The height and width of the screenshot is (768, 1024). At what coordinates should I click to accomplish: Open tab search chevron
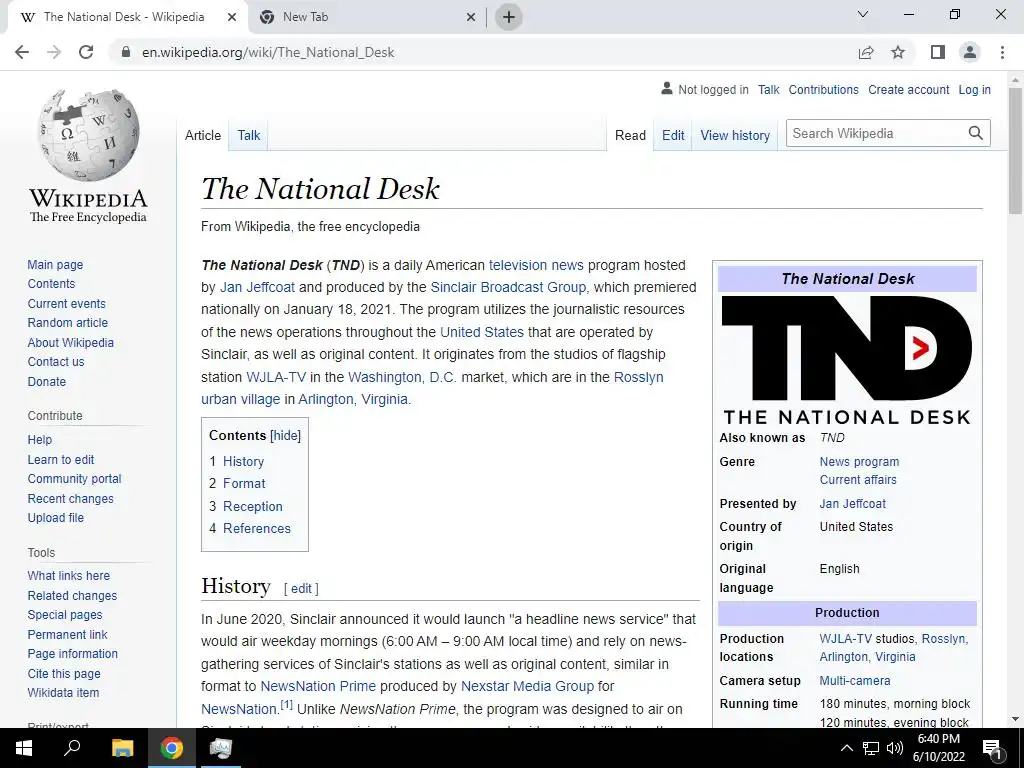coord(863,14)
